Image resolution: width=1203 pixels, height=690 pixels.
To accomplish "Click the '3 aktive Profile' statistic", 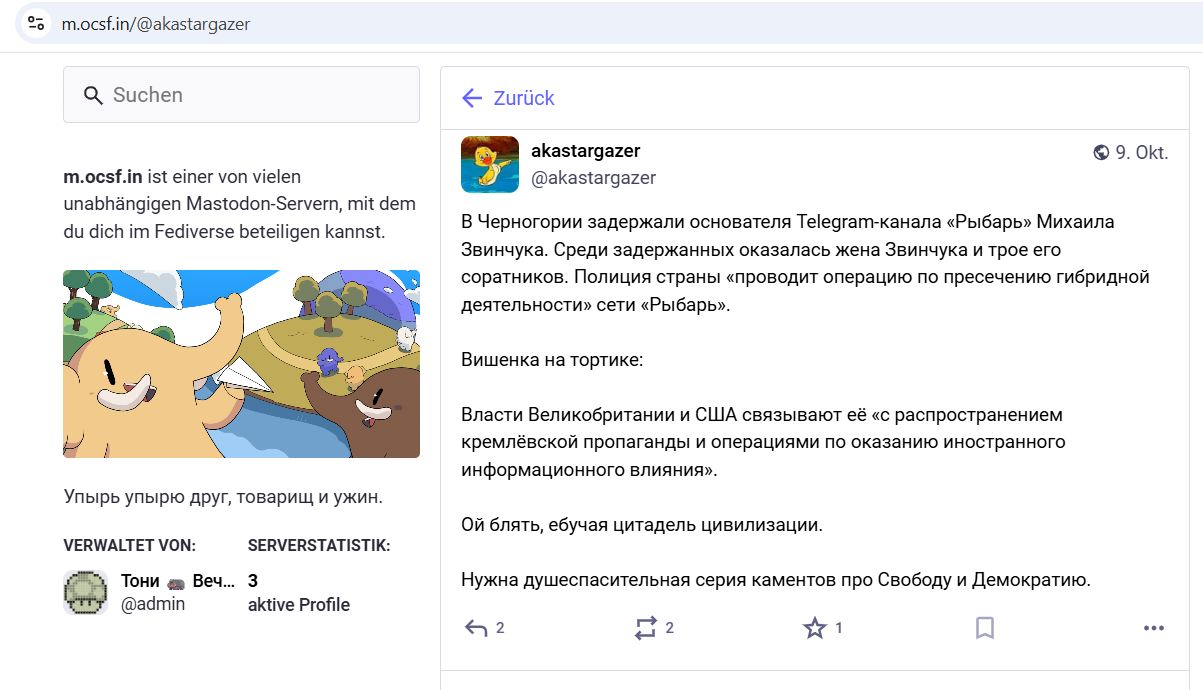I will click(x=299, y=593).
